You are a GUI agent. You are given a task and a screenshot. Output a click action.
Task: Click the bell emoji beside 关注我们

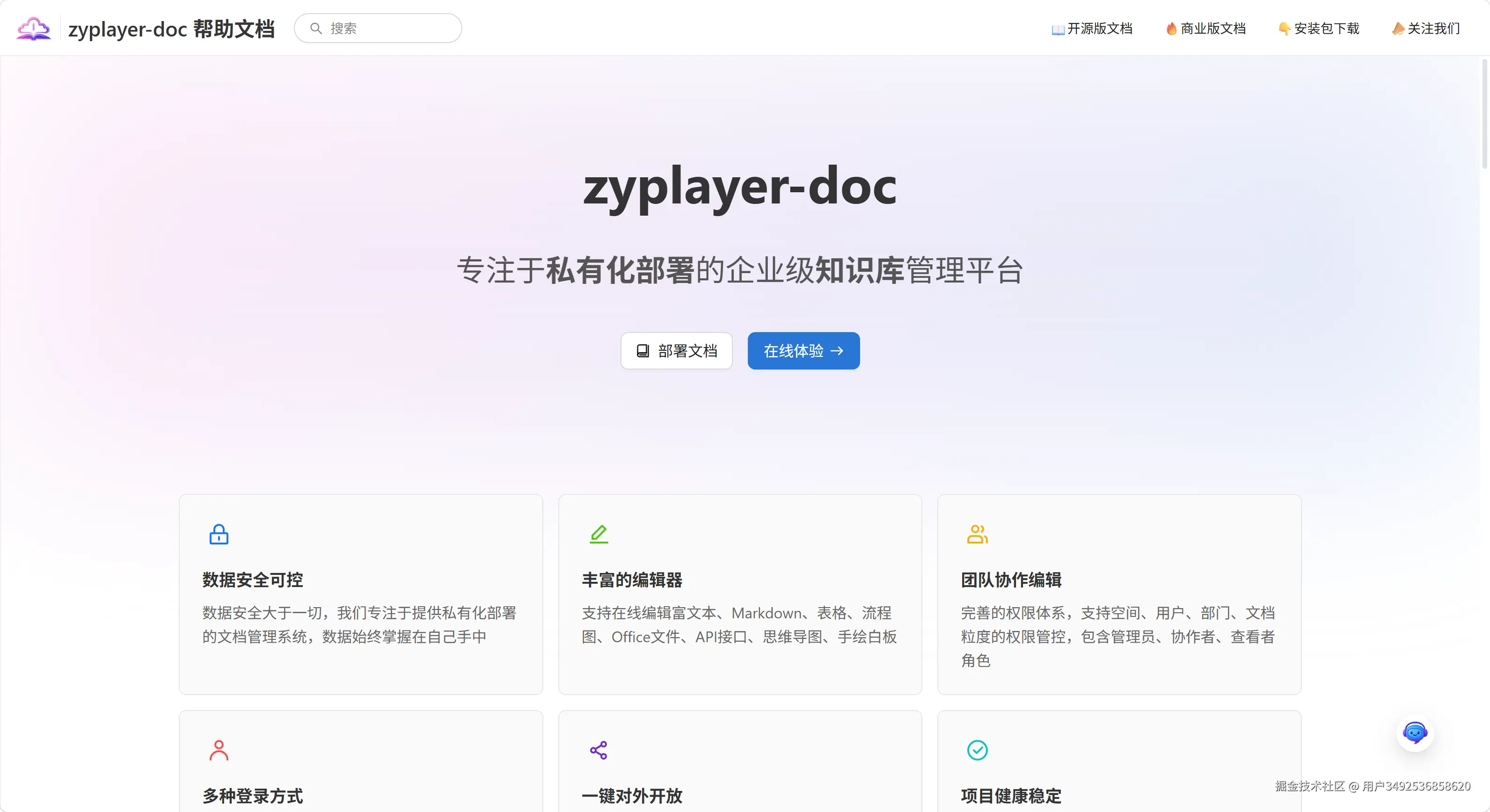click(1399, 29)
